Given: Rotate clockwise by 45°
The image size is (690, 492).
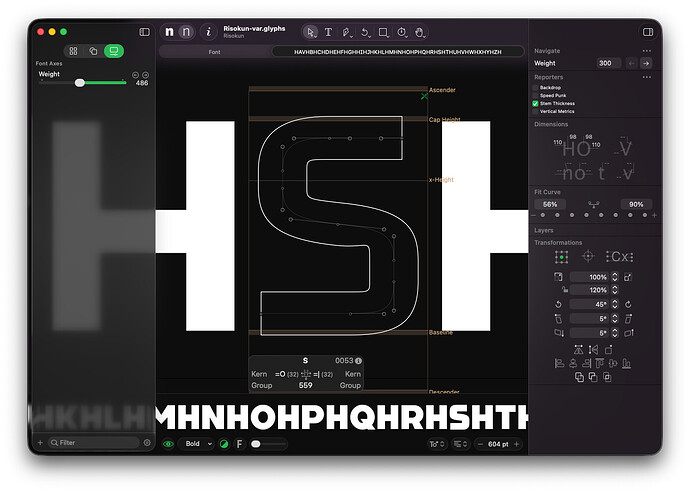Looking at the screenshot, I should click(x=628, y=304).
